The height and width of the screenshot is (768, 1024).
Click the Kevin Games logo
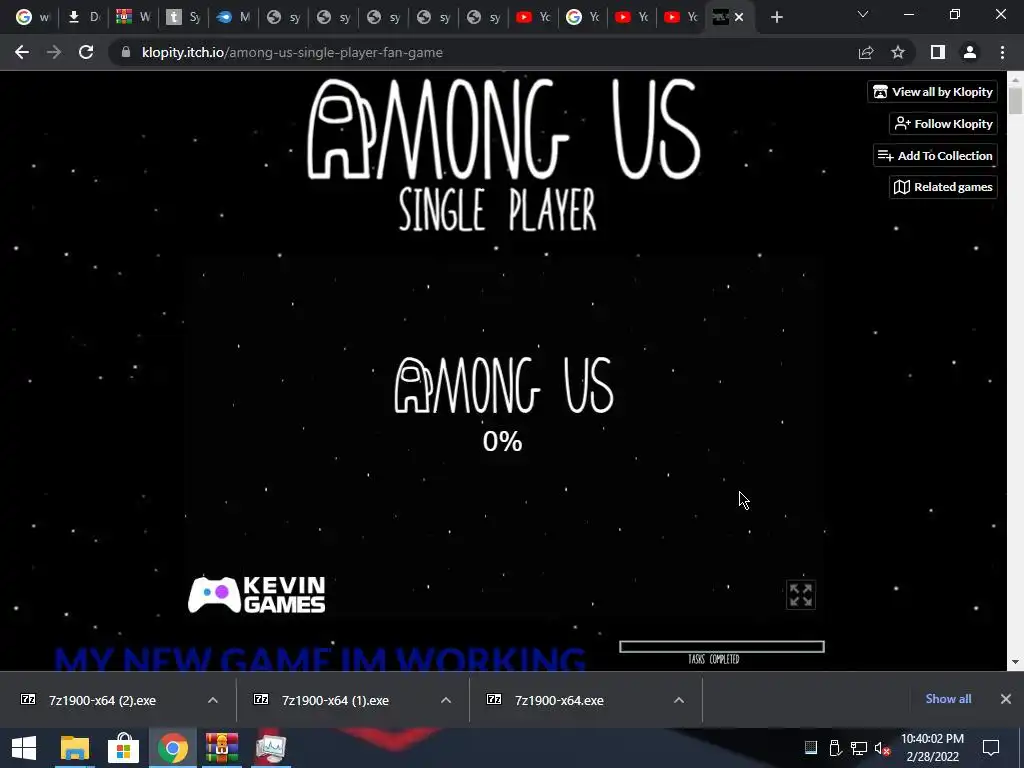[x=257, y=594]
